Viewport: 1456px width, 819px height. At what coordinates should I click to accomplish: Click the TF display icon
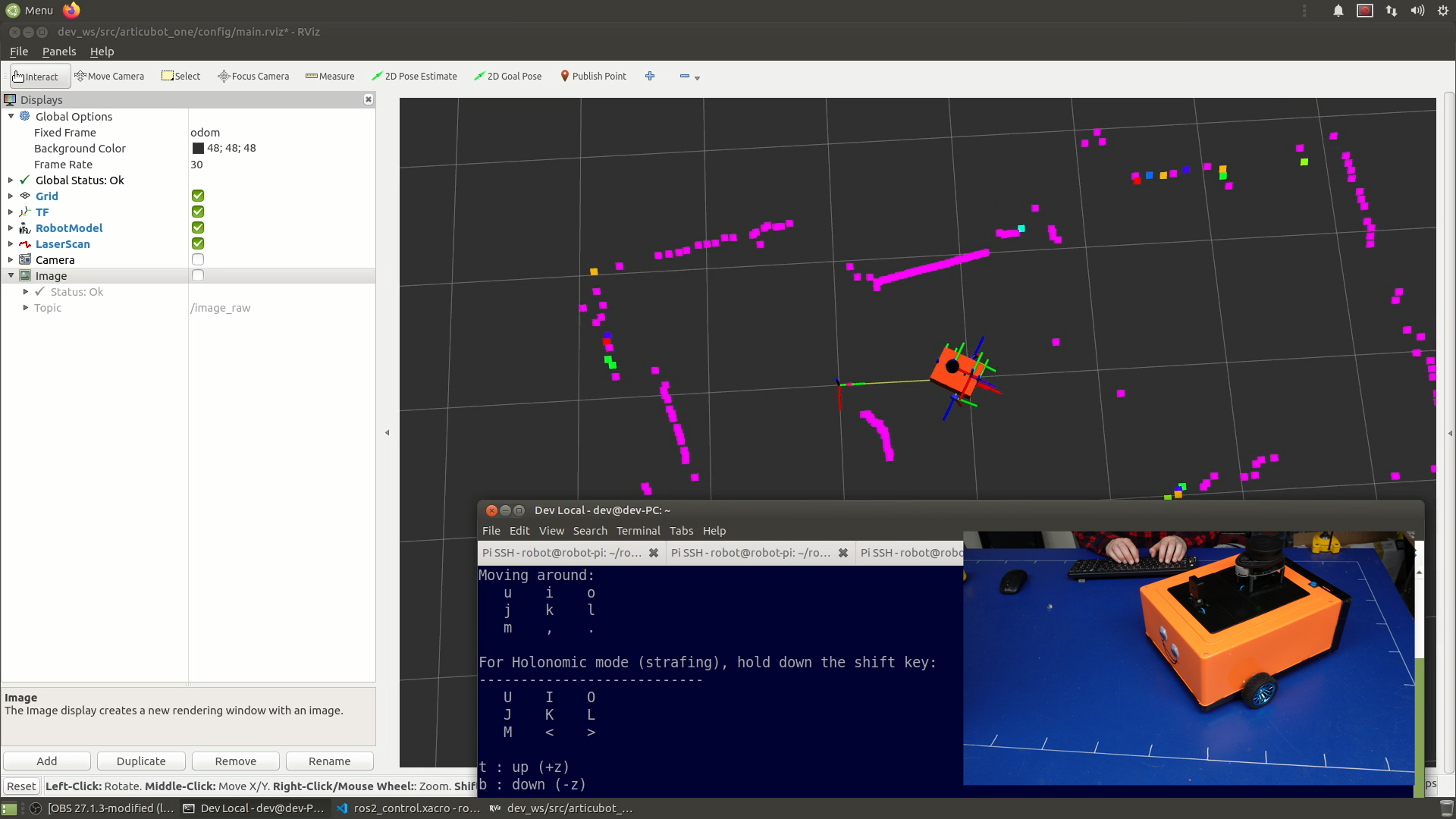click(25, 212)
